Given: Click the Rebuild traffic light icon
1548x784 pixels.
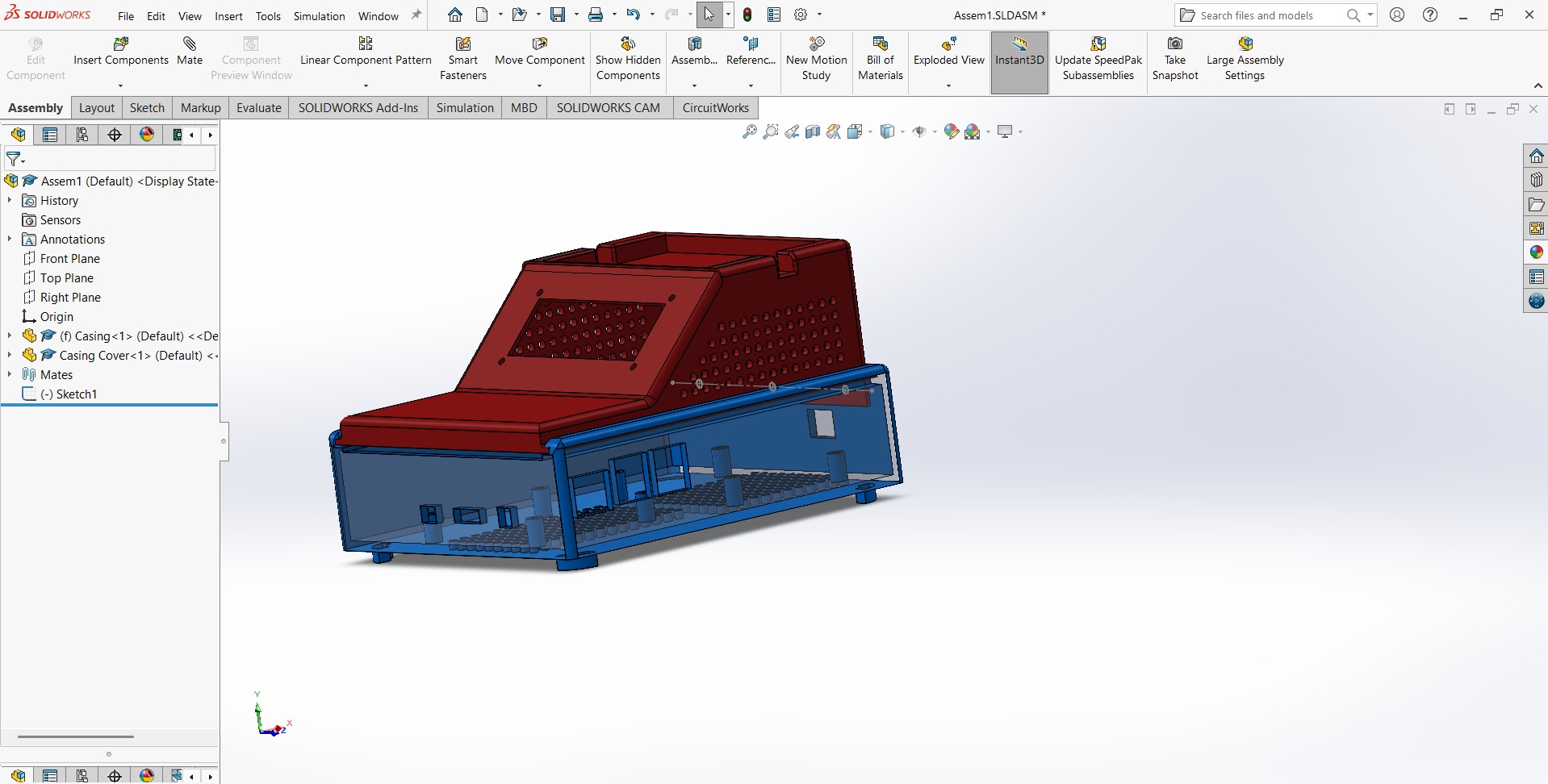Looking at the screenshot, I should (748, 15).
